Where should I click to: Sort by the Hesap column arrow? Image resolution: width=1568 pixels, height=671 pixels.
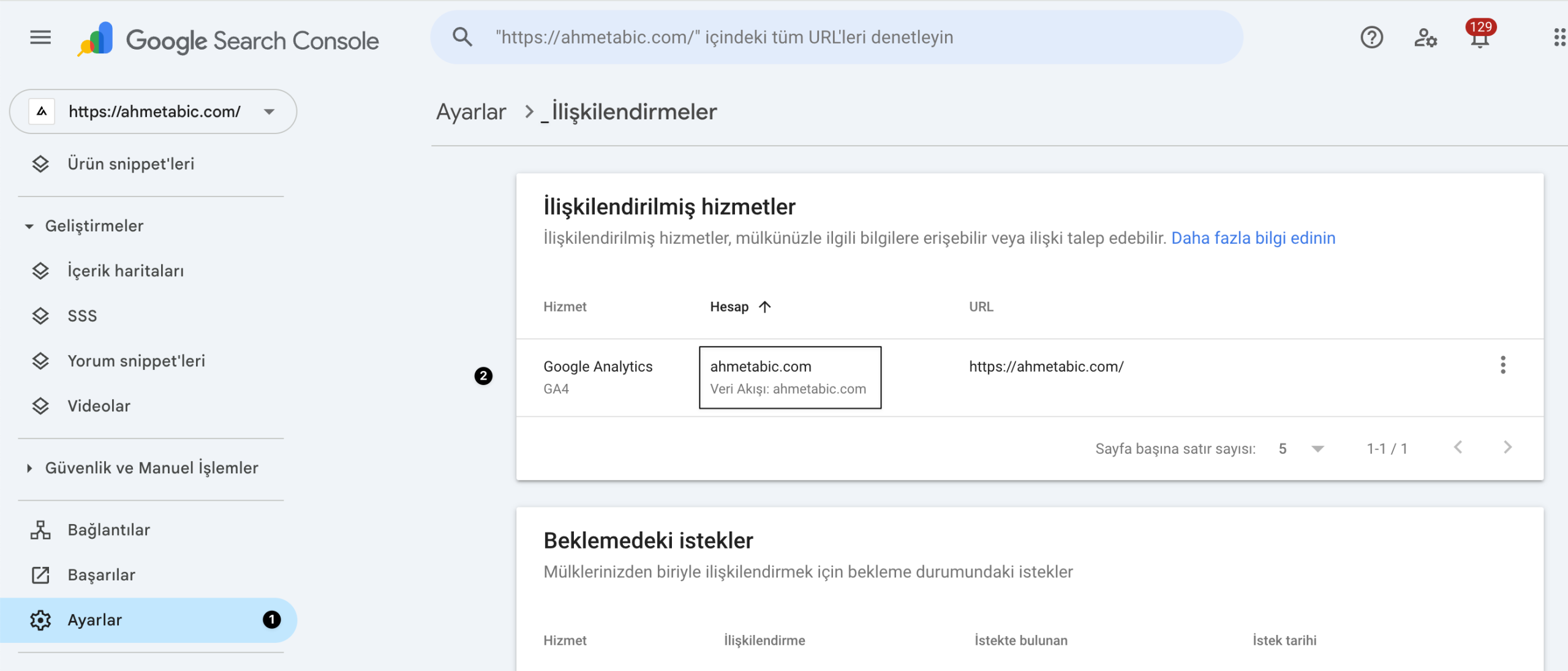[x=764, y=307]
